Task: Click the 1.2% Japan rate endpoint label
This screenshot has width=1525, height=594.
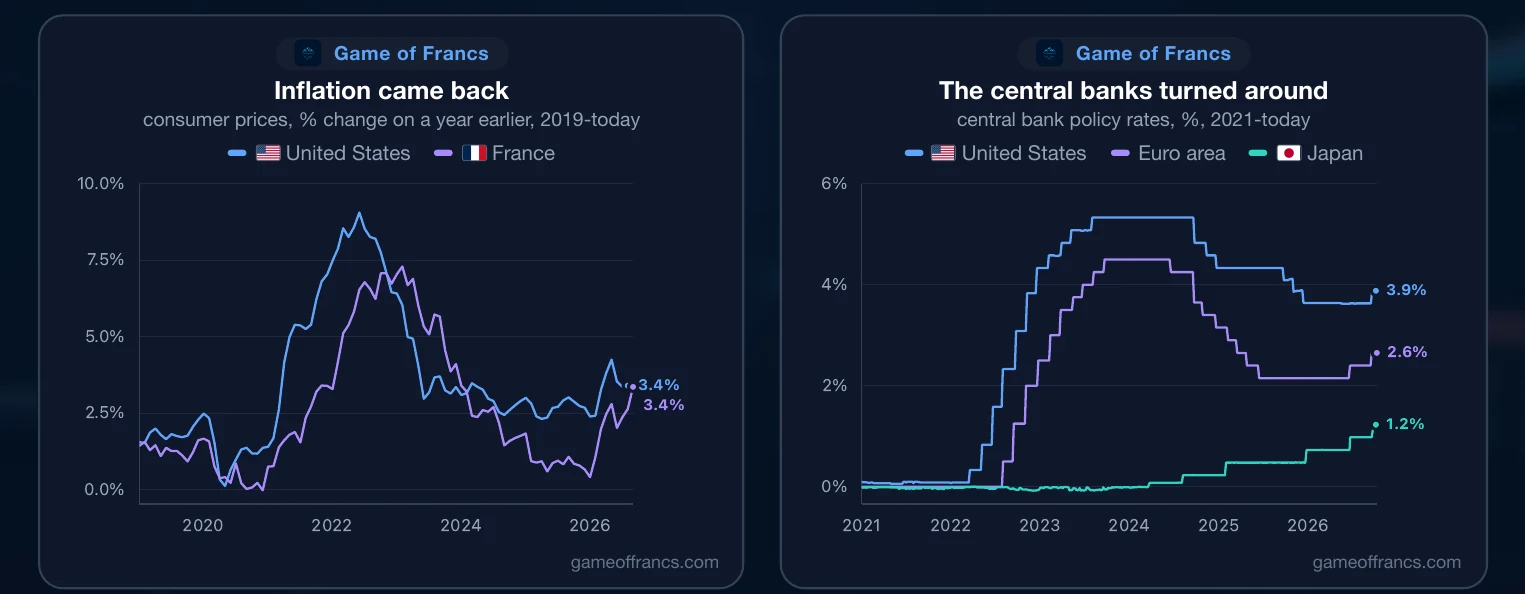Action: (1405, 424)
